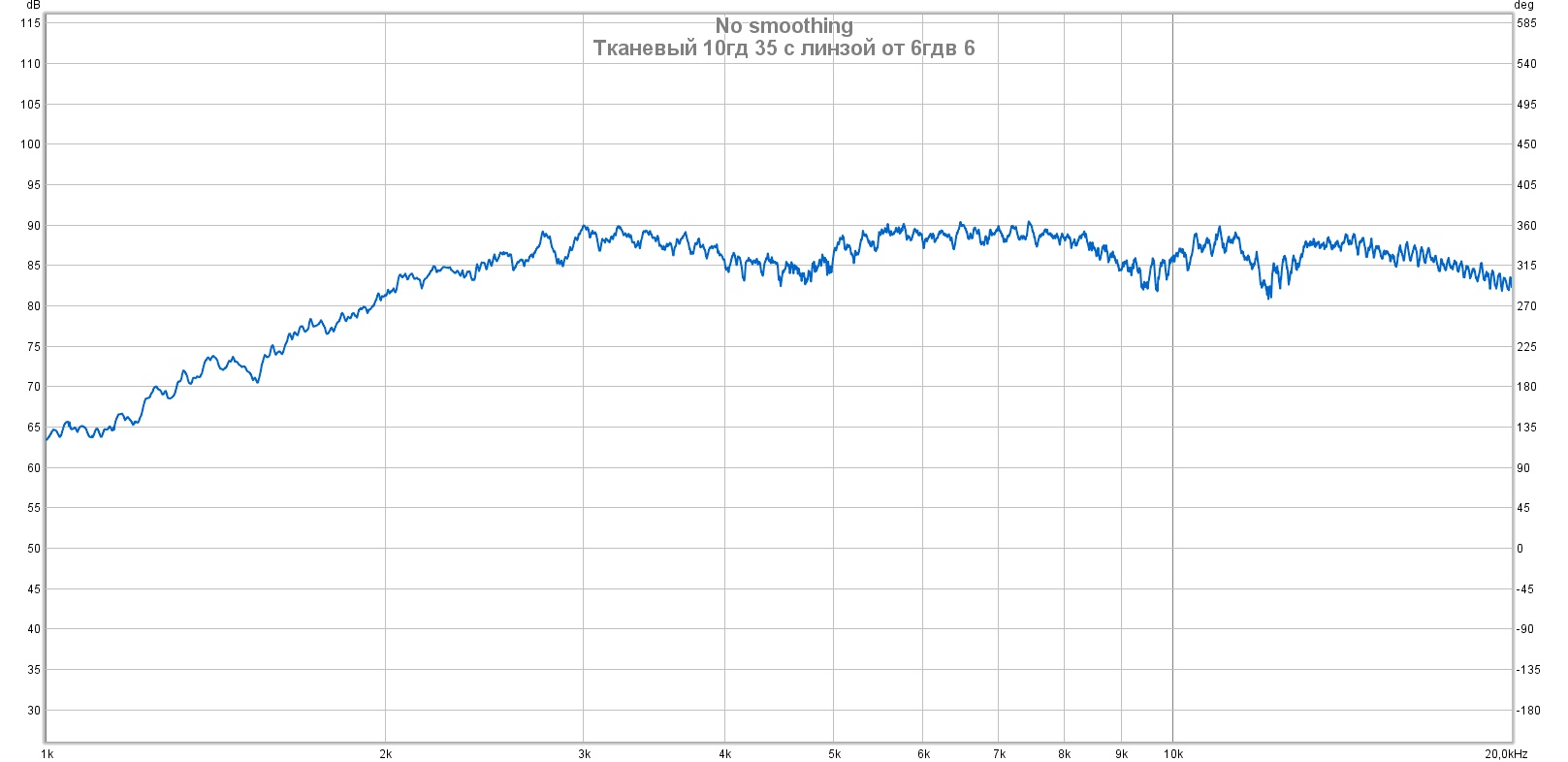Select the "585" degree scale value
Image resolution: width=1568 pixels, height=762 pixels.
click(1527, 23)
